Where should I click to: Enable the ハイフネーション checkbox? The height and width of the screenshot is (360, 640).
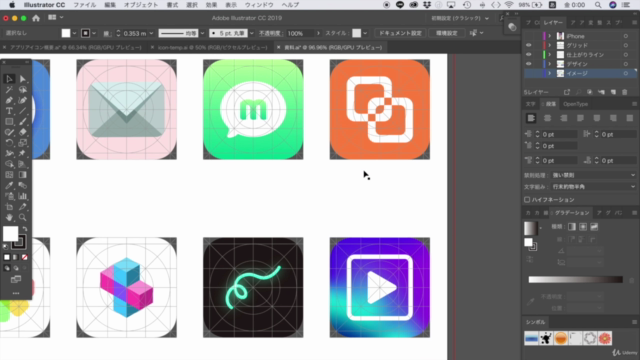coord(527,200)
